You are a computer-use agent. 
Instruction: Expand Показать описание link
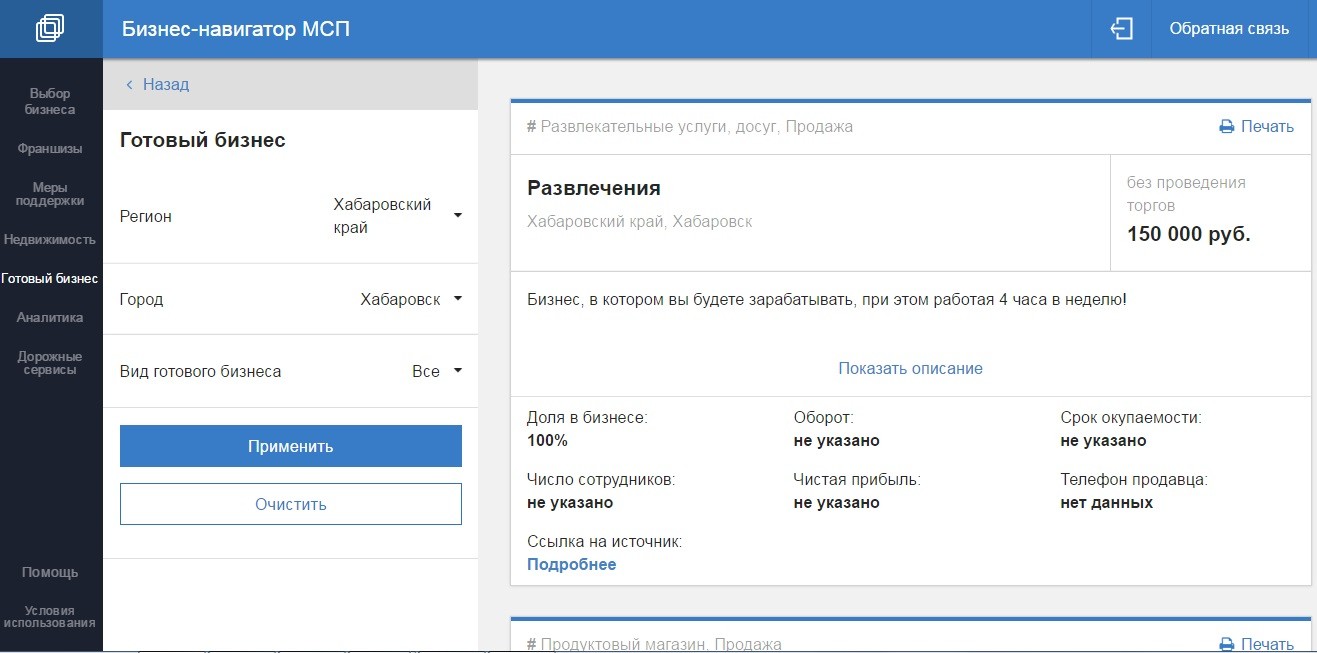pyautogui.click(x=910, y=368)
